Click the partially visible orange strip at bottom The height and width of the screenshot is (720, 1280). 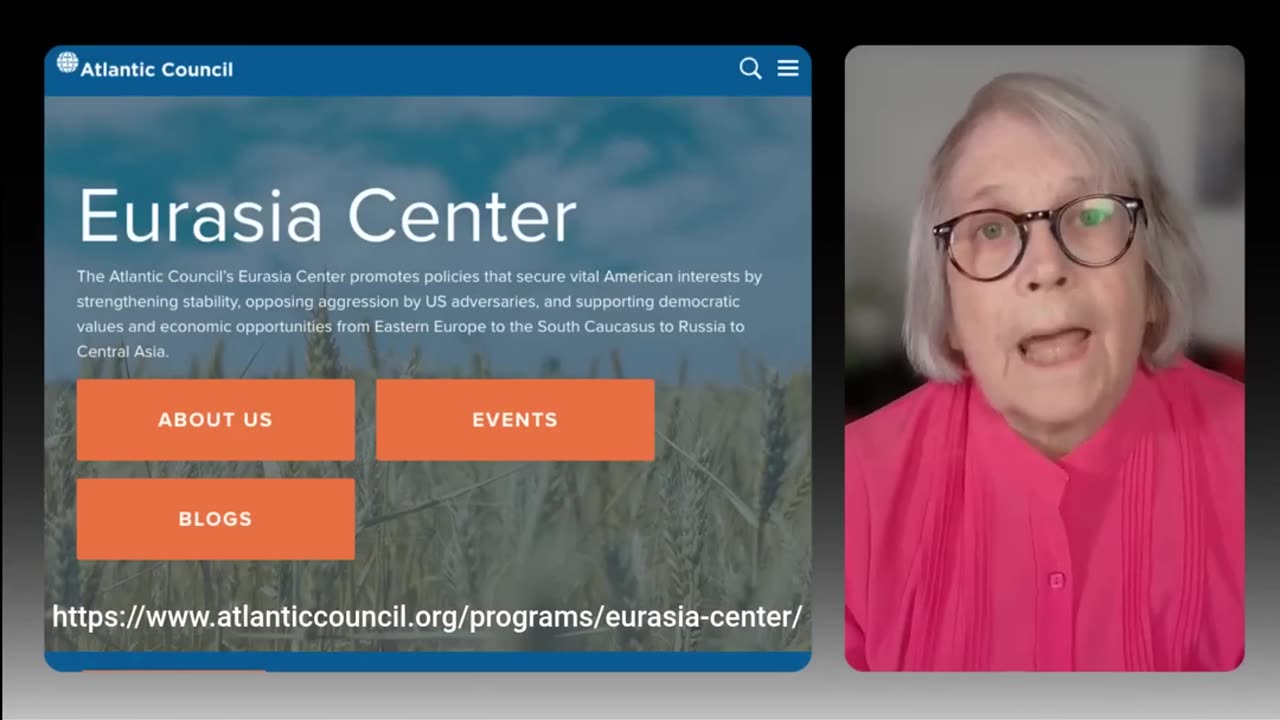pyautogui.click(x=173, y=671)
